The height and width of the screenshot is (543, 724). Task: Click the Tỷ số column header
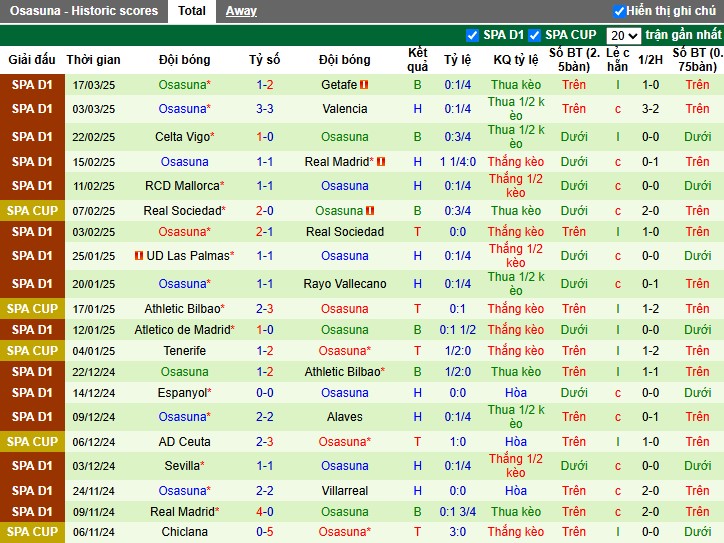[x=265, y=60]
